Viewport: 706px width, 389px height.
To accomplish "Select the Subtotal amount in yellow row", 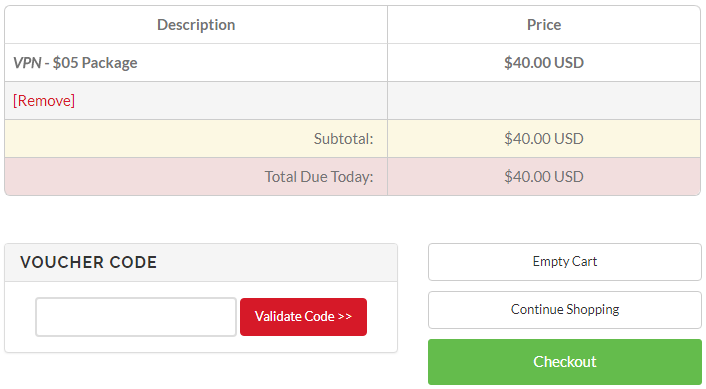I will tap(544, 139).
